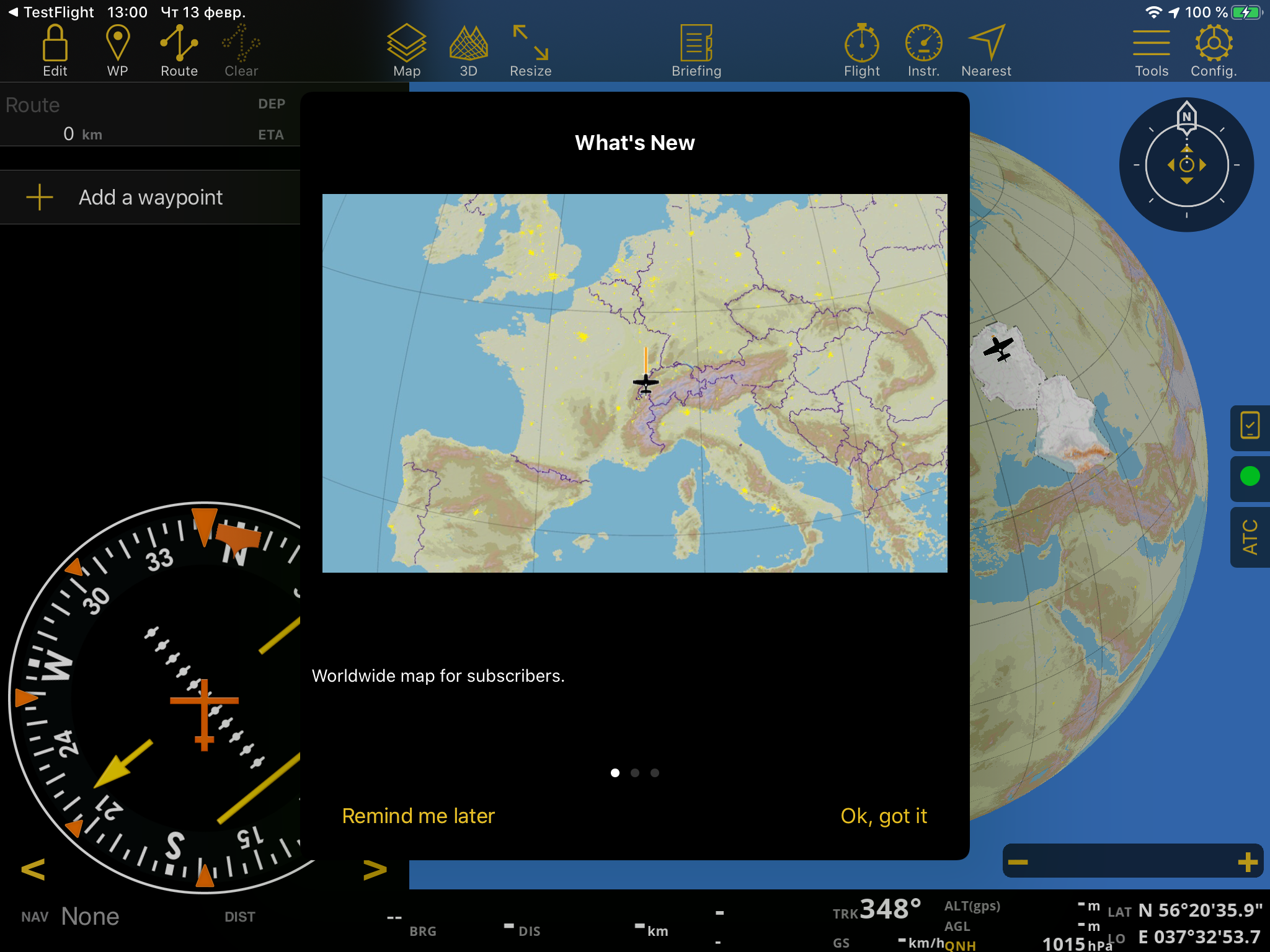
Task: Tap Add a waypoint
Action: pyautogui.click(x=150, y=197)
